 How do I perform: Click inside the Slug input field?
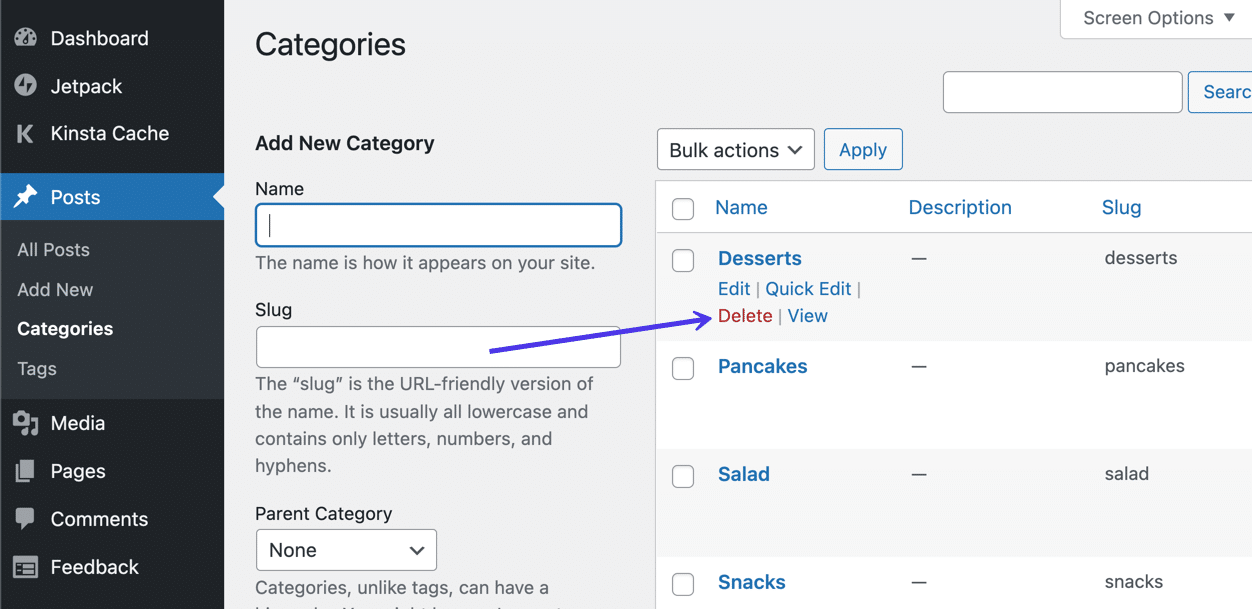(438, 347)
